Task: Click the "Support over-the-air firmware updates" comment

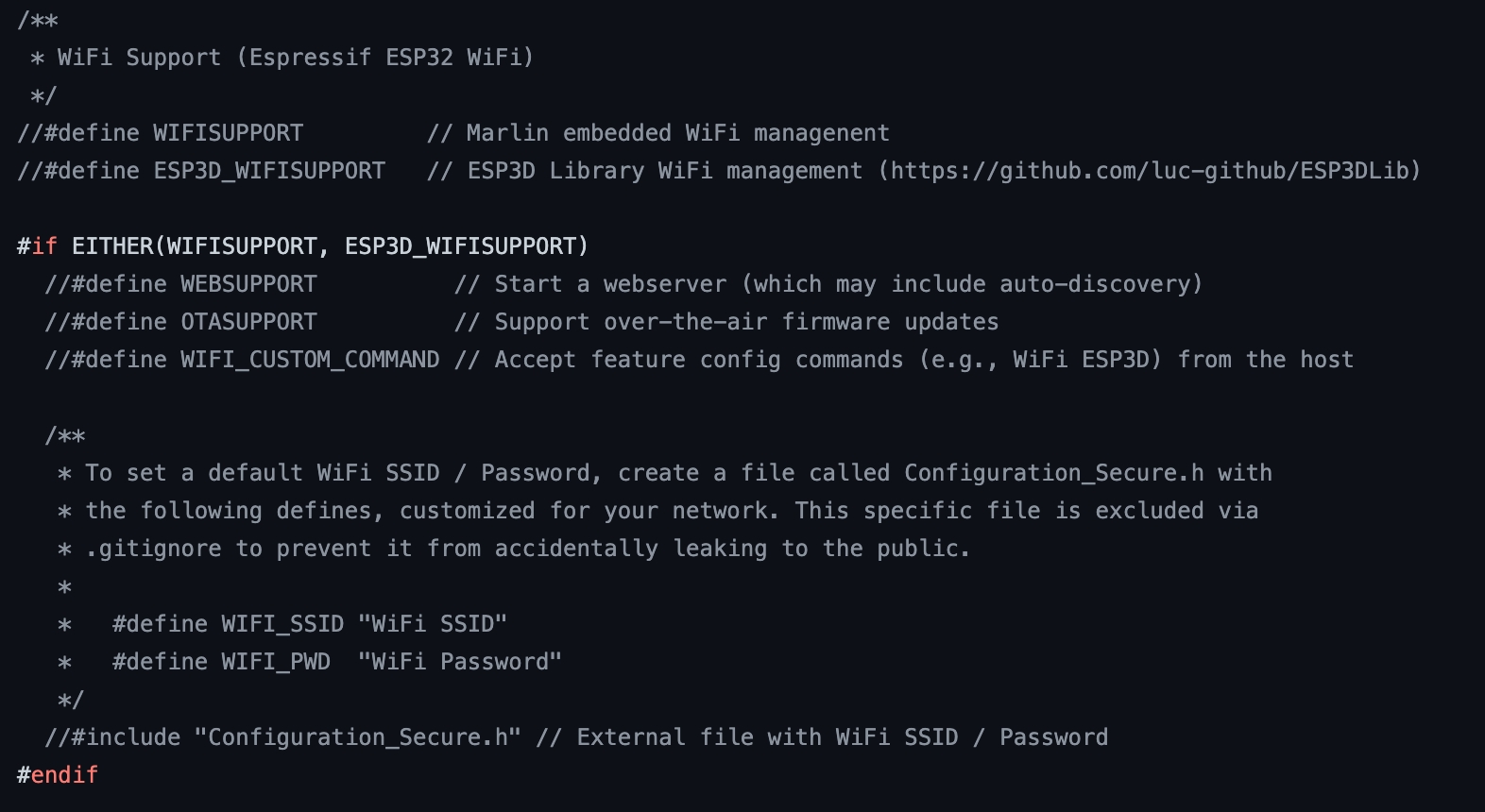Action: (x=746, y=322)
